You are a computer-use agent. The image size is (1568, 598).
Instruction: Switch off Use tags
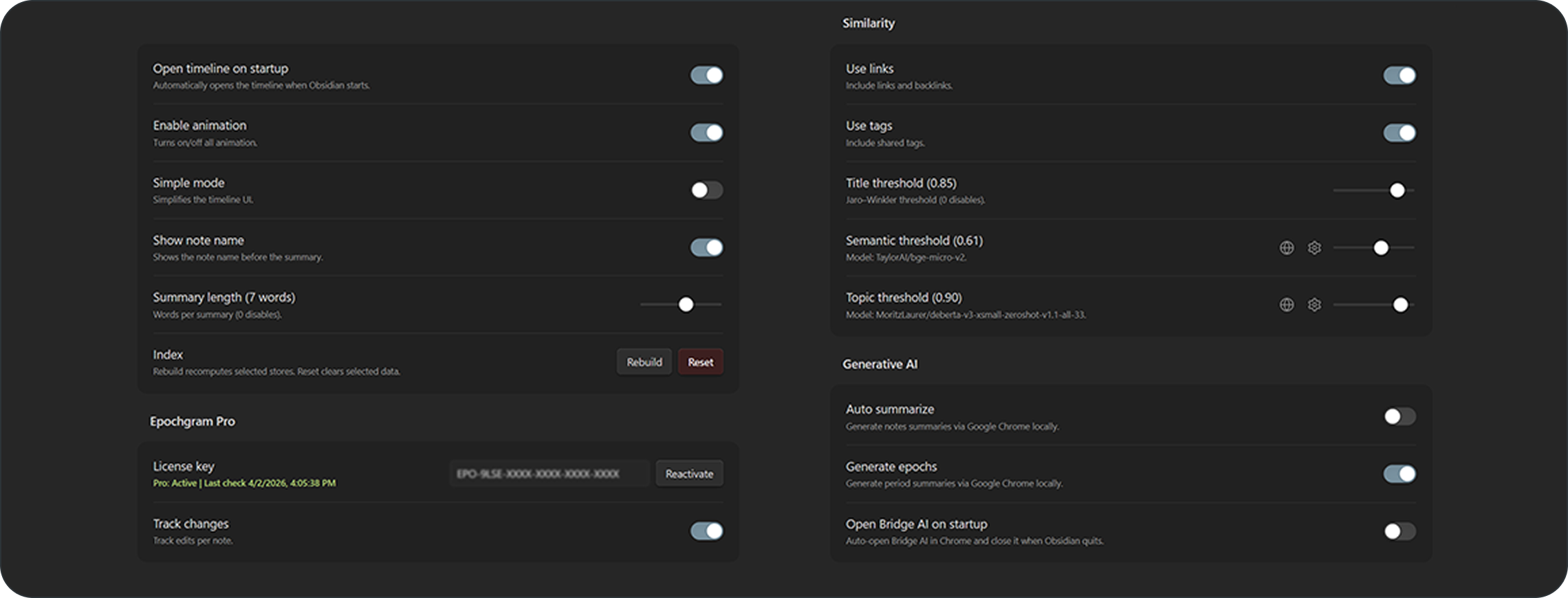[x=1399, y=133]
